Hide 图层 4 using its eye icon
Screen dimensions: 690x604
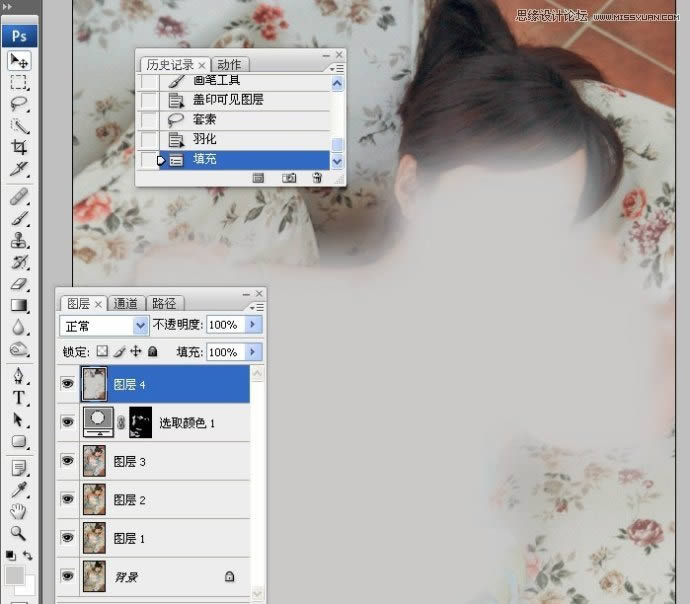pos(67,384)
